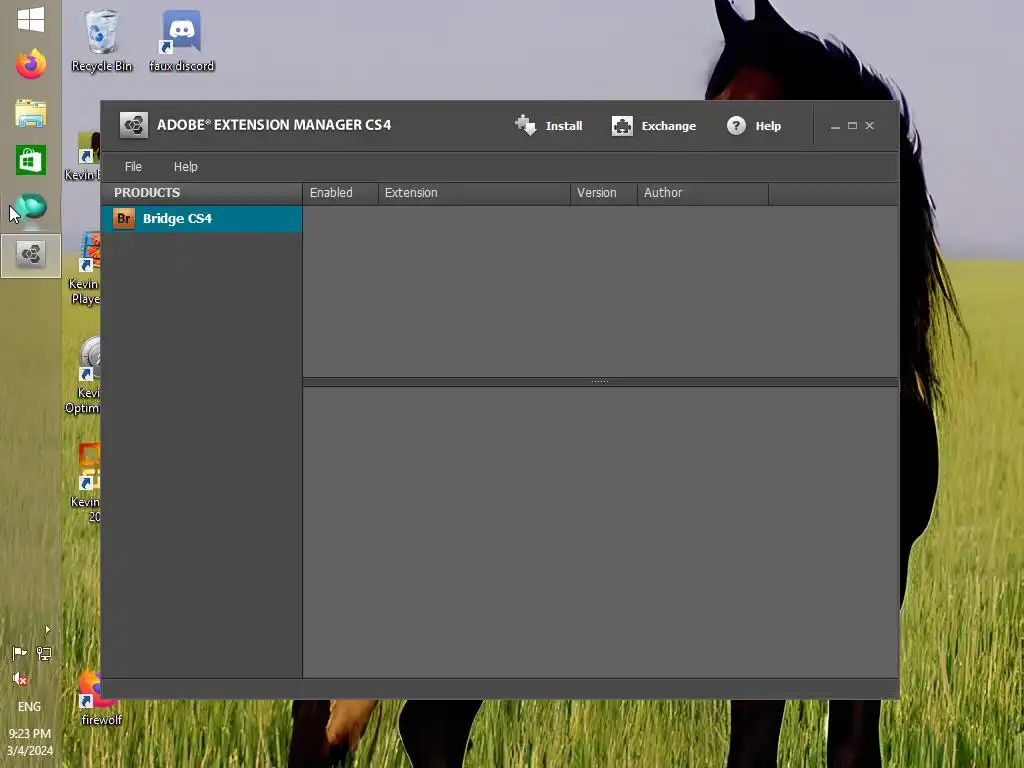Open the Exchange icon in the header
Image resolution: width=1024 pixels, height=768 pixels.
tap(622, 125)
